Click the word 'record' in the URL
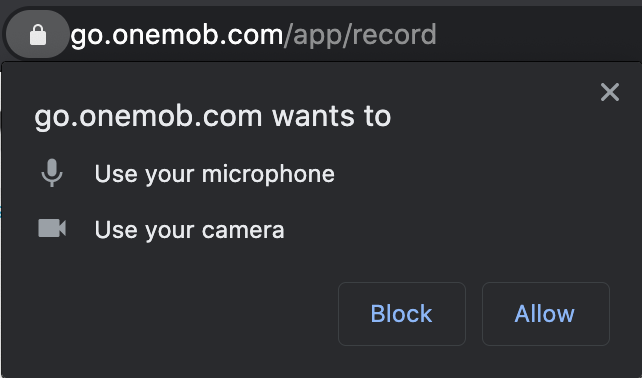 394,34
